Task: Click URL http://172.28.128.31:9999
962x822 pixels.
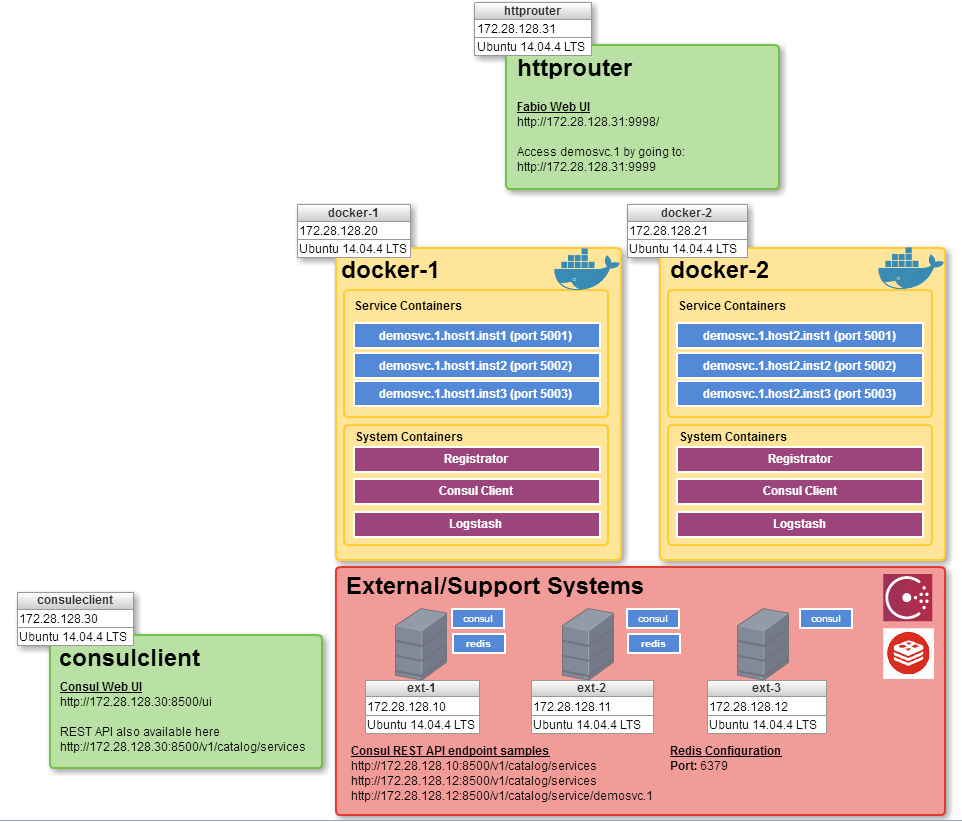Action: (586, 167)
